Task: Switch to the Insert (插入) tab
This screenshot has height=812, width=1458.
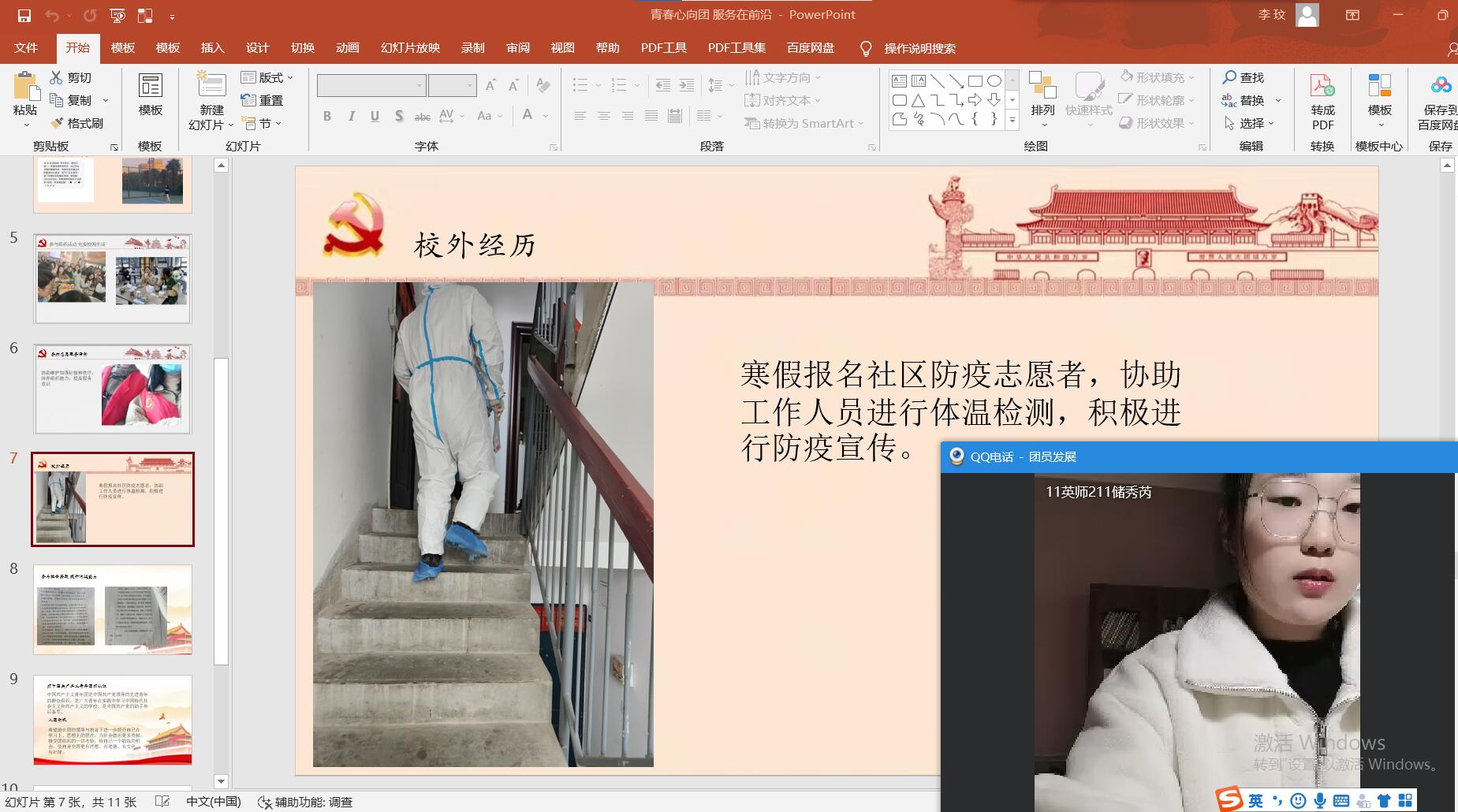Action: point(212,48)
